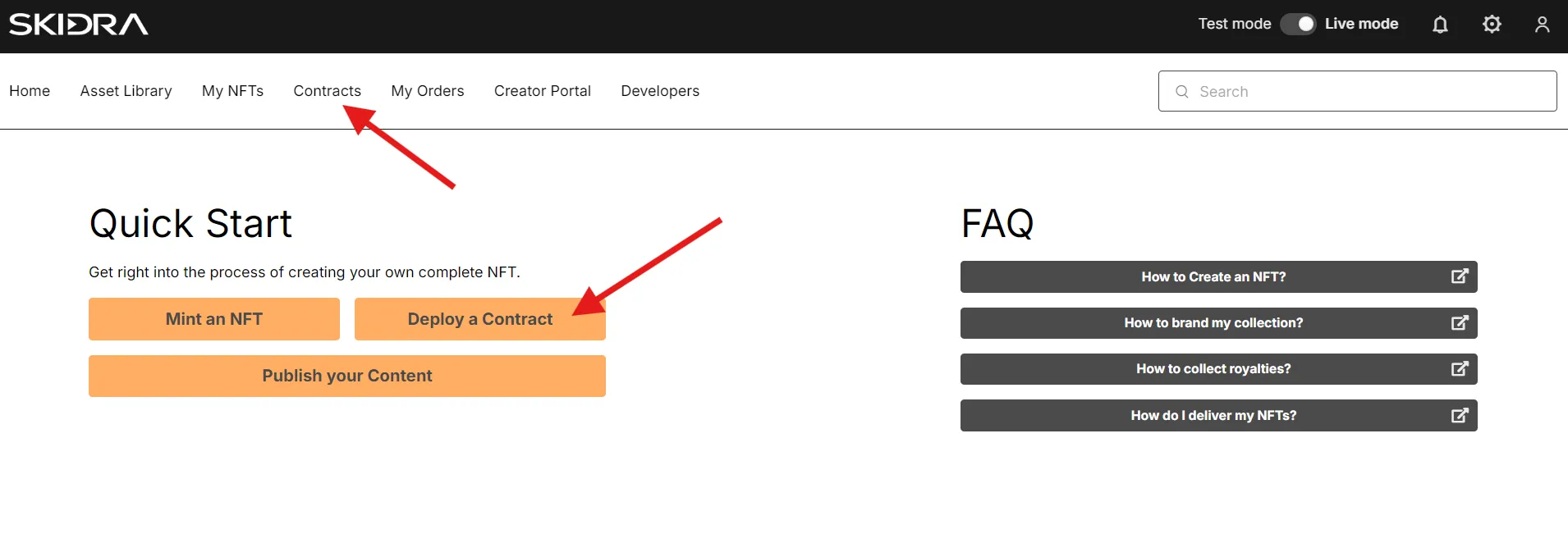Click the Live mode label
This screenshot has width=1568, height=543.
(x=1362, y=24)
